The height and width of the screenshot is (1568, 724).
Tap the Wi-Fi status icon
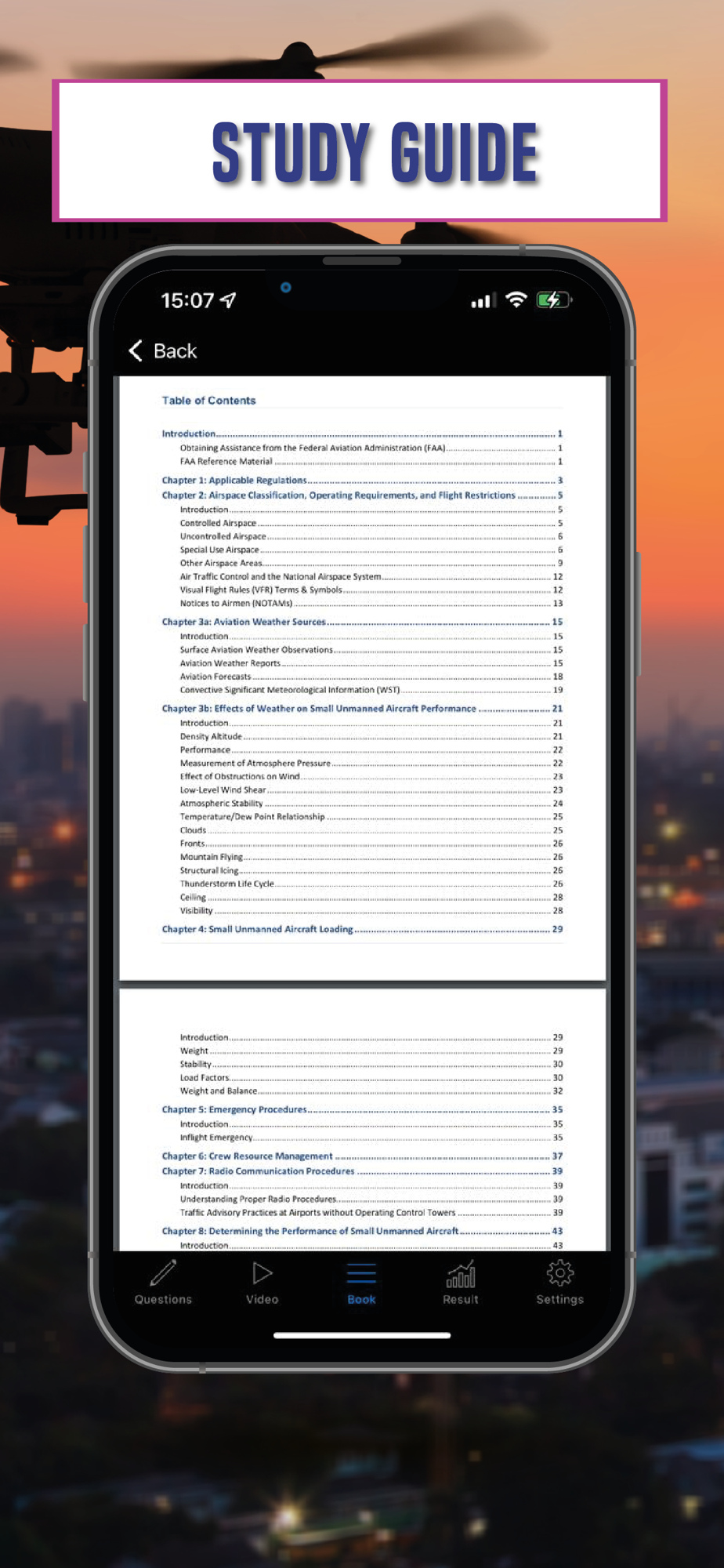pos(516,299)
